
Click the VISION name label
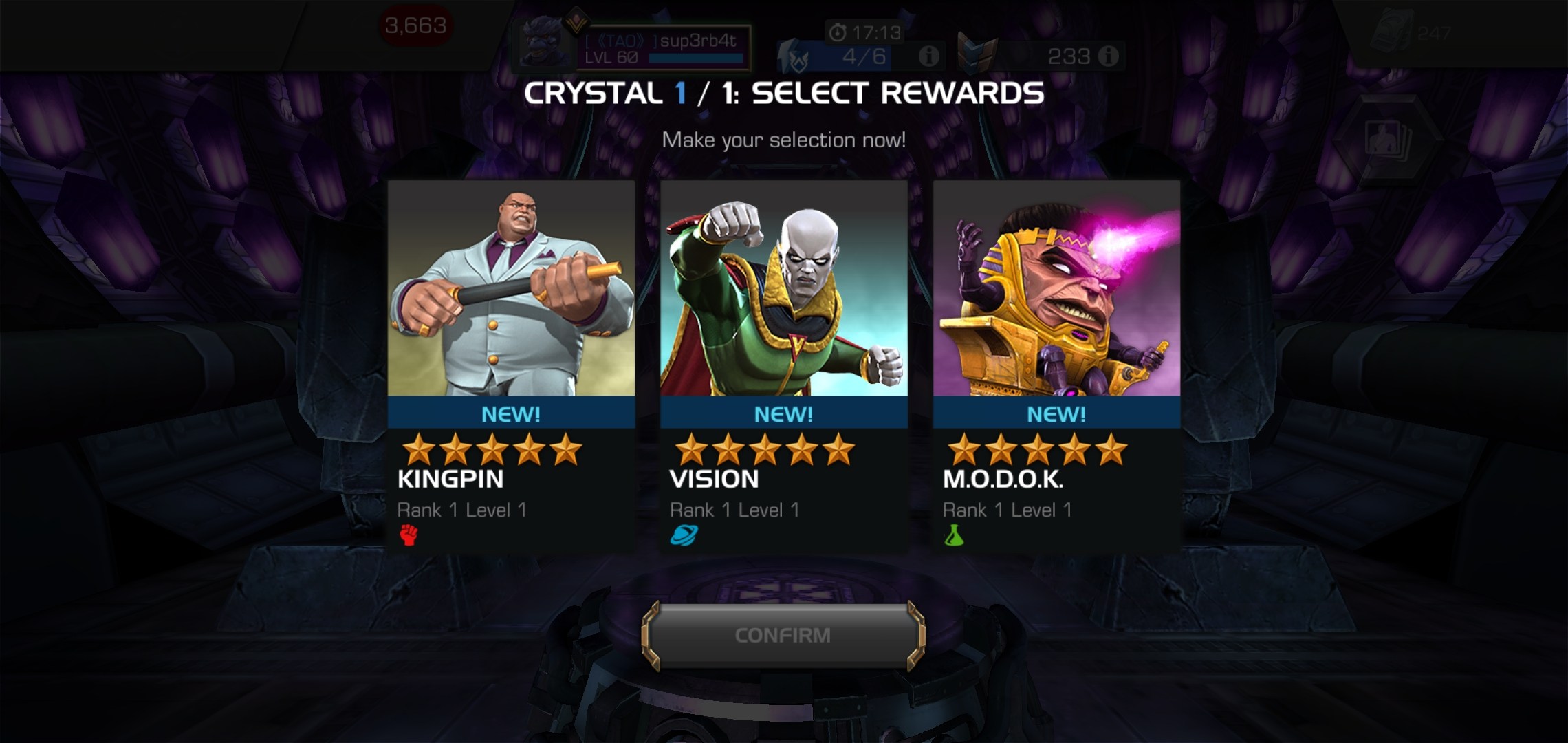(714, 479)
